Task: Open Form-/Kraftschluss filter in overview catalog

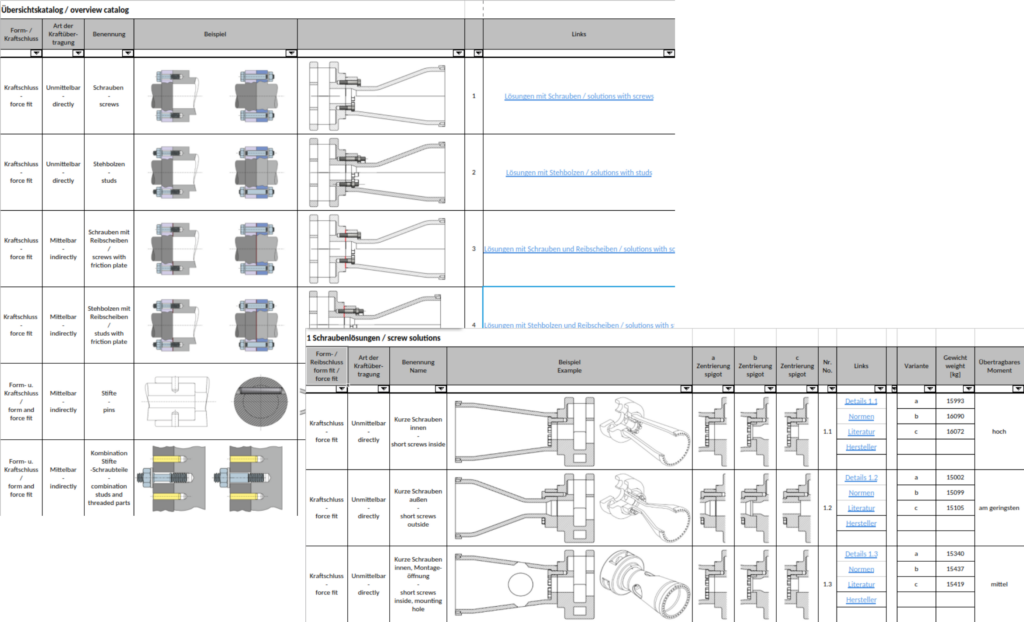Action: click(x=36, y=53)
